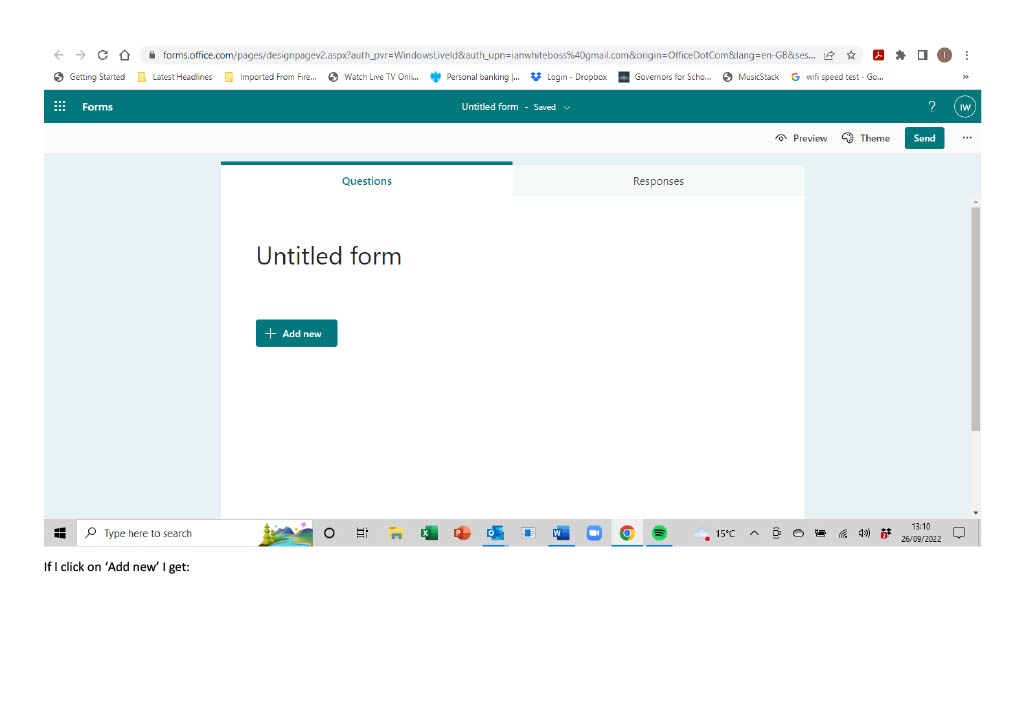The width and height of the screenshot is (1024, 726).
Task: Show more bookmarks chevron
Action: point(965,77)
